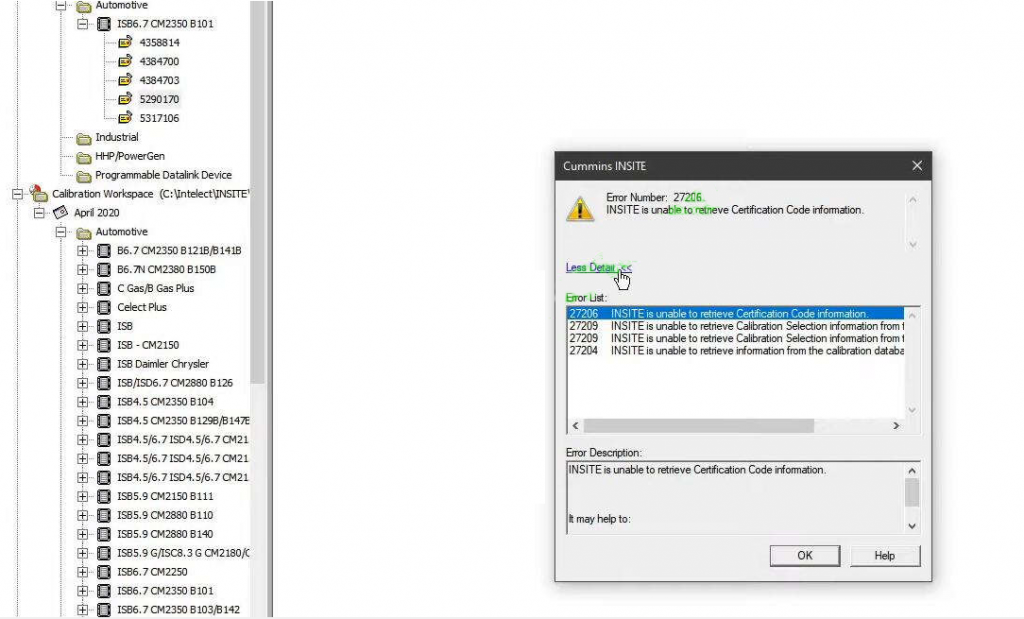Expand the Celect Plus node

click(82, 308)
